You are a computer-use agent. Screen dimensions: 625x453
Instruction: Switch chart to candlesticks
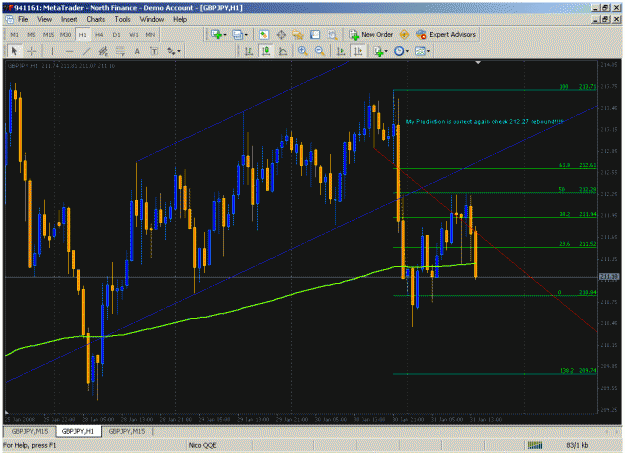pos(266,51)
